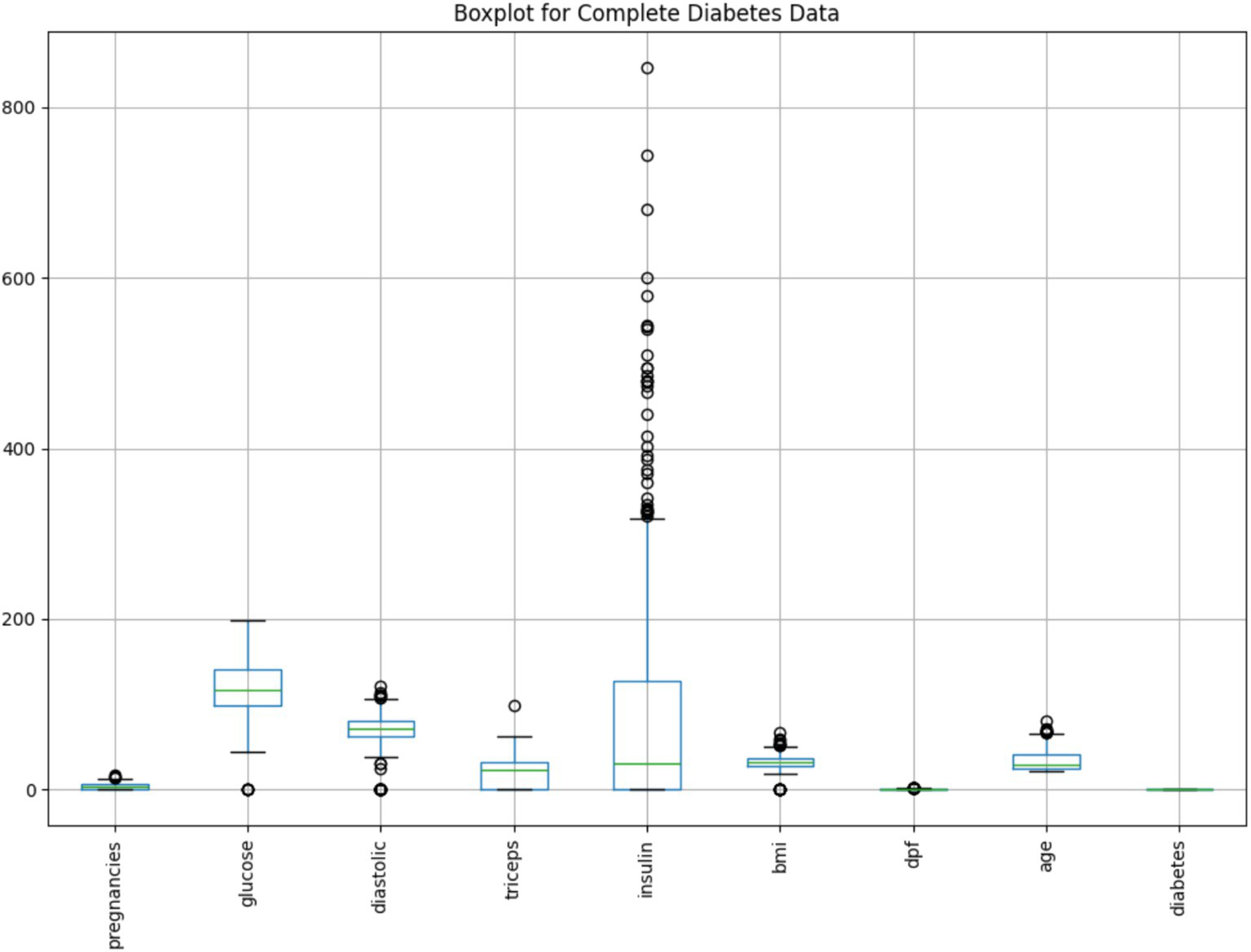1251x952 pixels.
Task: Select the 'insulin' x-axis label
Action: click(x=646, y=870)
